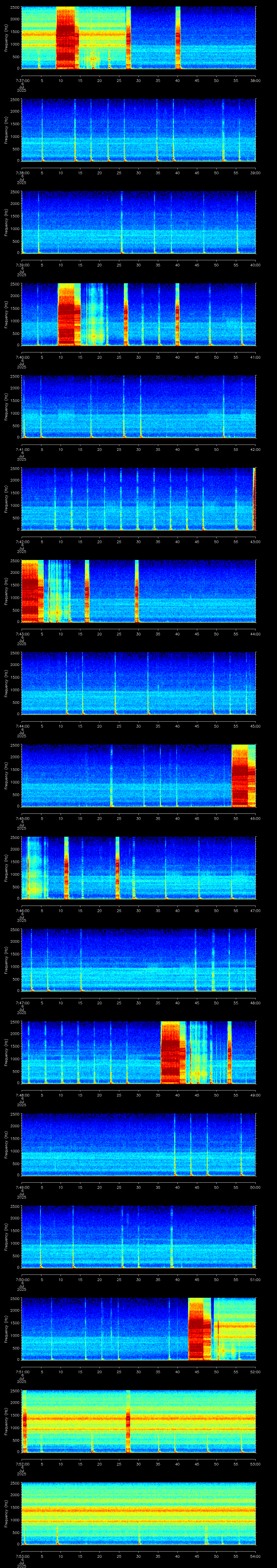Click the 7:39:00 start time label
The width and height of the screenshot is (277, 1568).
pyautogui.click(x=22, y=265)
